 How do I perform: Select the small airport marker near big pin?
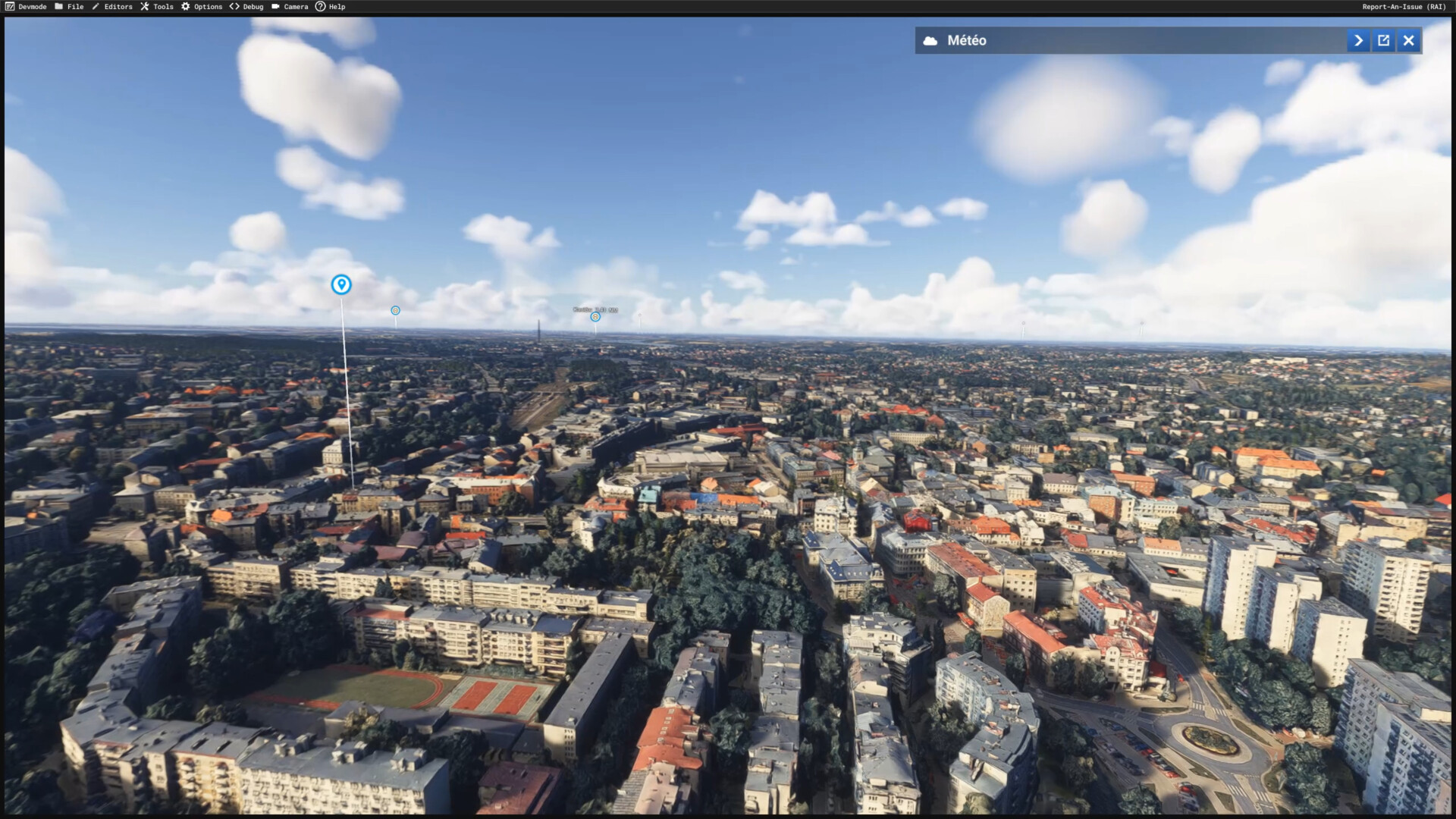(395, 311)
